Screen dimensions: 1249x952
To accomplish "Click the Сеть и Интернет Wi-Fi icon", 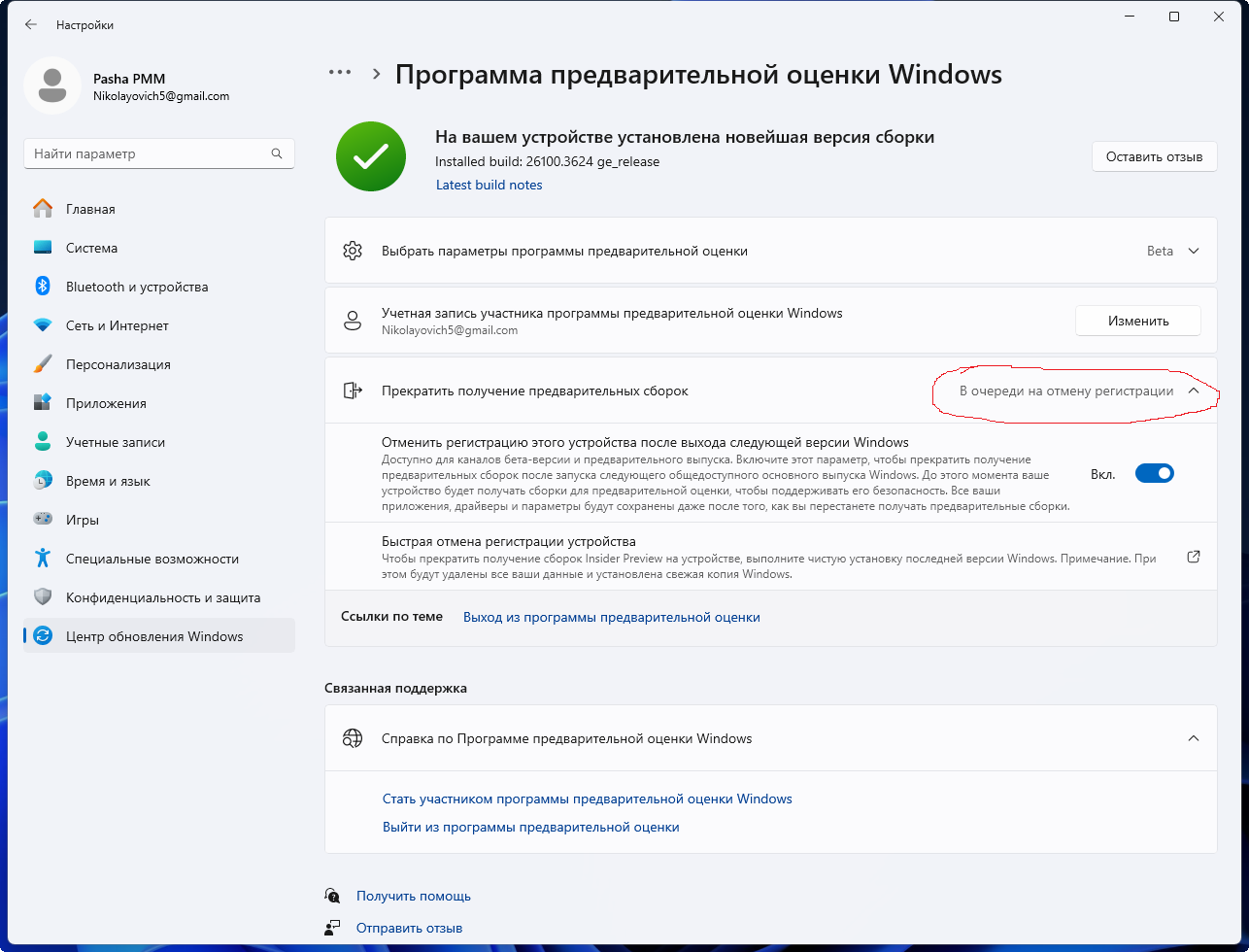I will [x=43, y=325].
